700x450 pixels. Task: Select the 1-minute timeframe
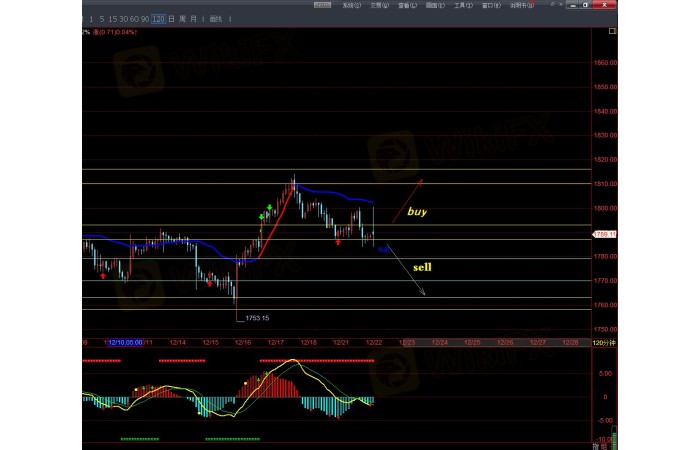point(92,19)
